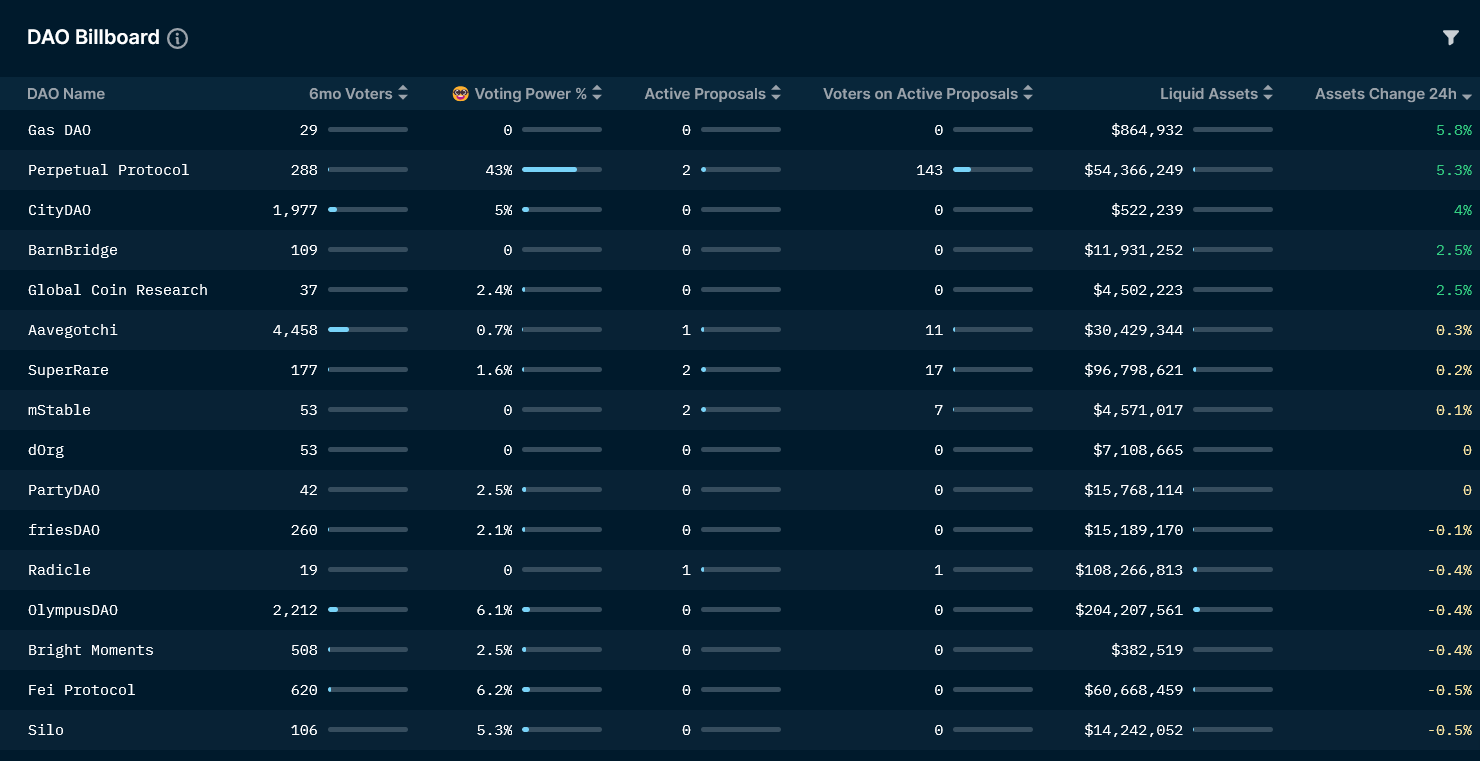Screen dimensions: 1480x761
Task: Click Bright Moments liquid assets $382,519
Action: pyautogui.click(x=1147, y=650)
